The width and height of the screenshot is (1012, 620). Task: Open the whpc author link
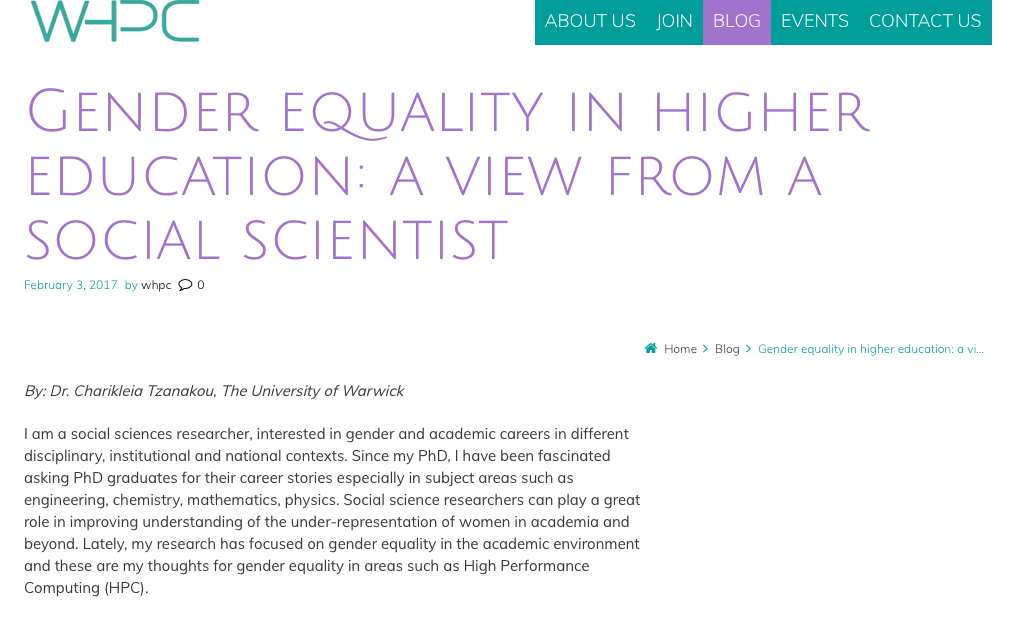(156, 285)
